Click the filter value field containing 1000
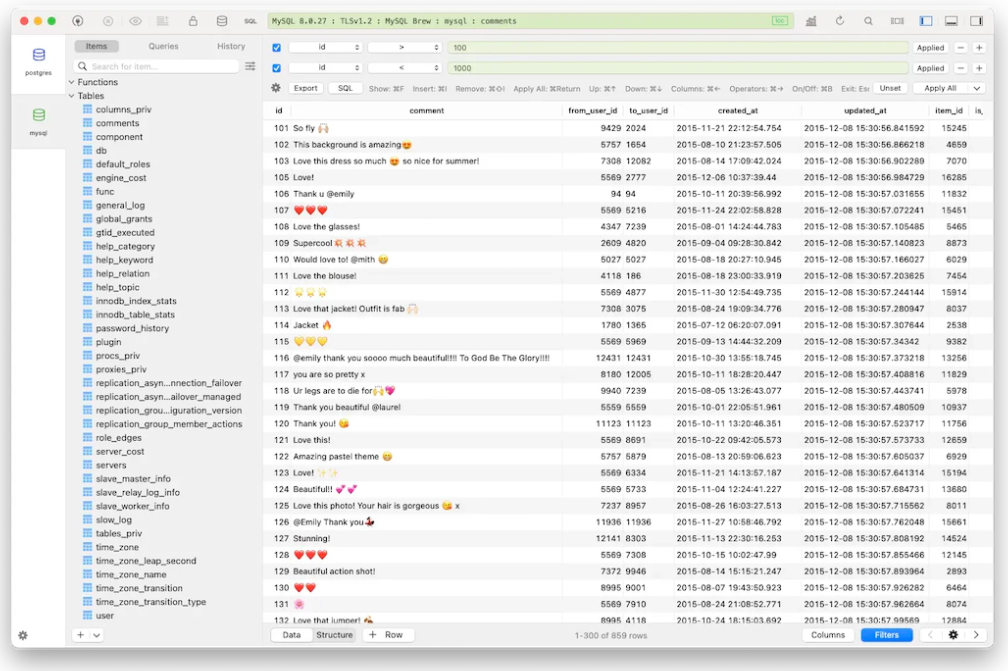The image size is (1008, 671). (x=678, y=68)
